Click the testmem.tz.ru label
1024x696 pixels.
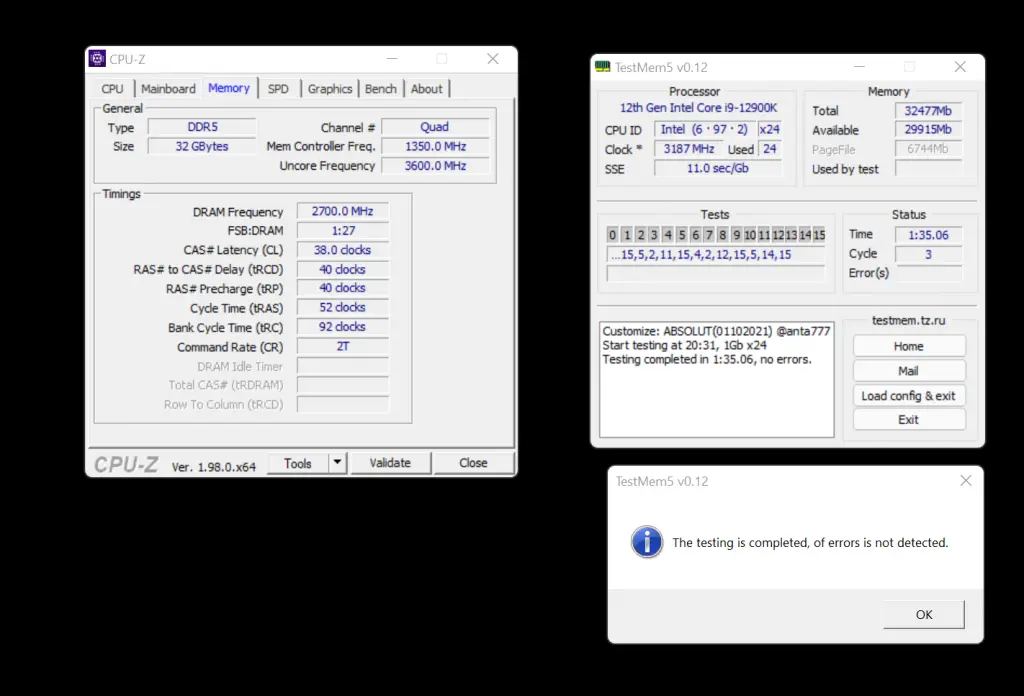coord(908,321)
